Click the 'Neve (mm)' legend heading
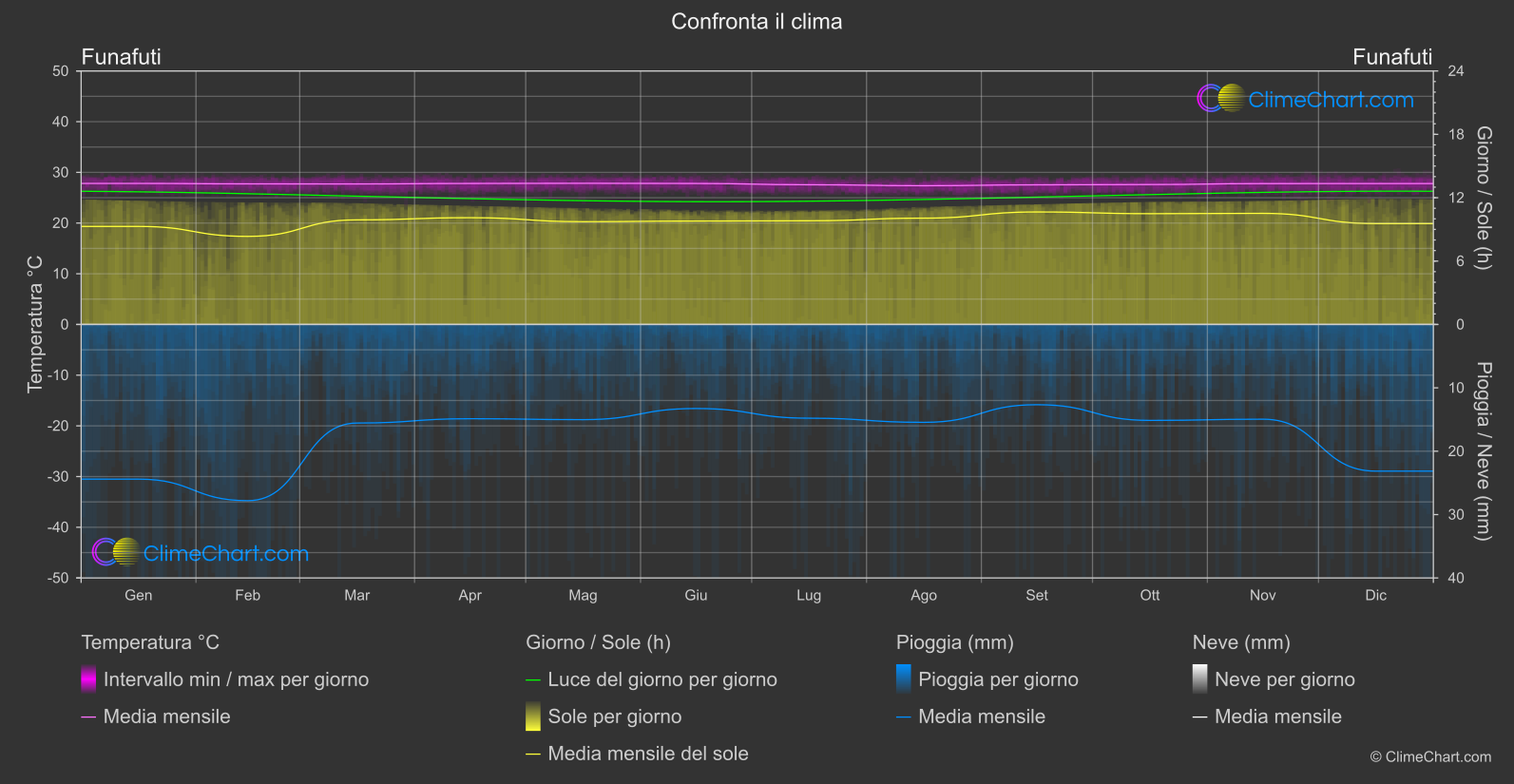 pos(1241,642)
